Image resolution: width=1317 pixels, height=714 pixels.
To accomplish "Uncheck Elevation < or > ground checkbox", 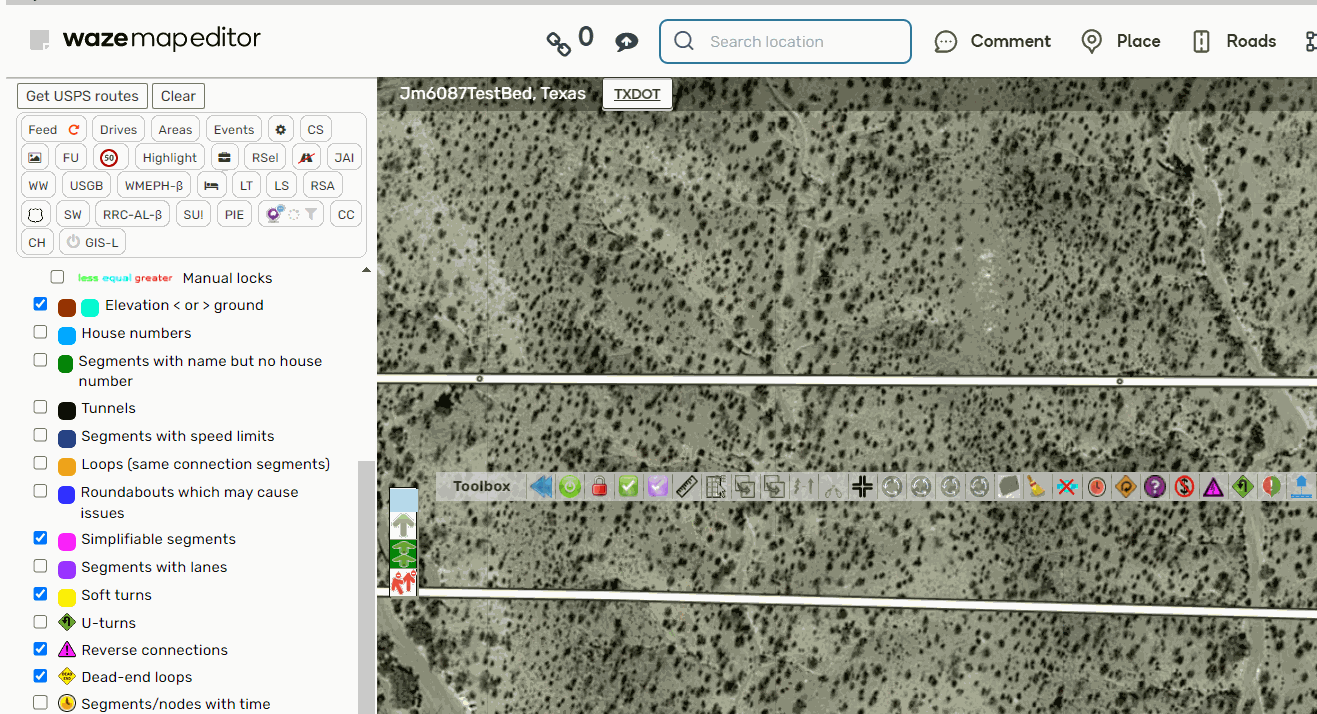I will coord(40,304).
